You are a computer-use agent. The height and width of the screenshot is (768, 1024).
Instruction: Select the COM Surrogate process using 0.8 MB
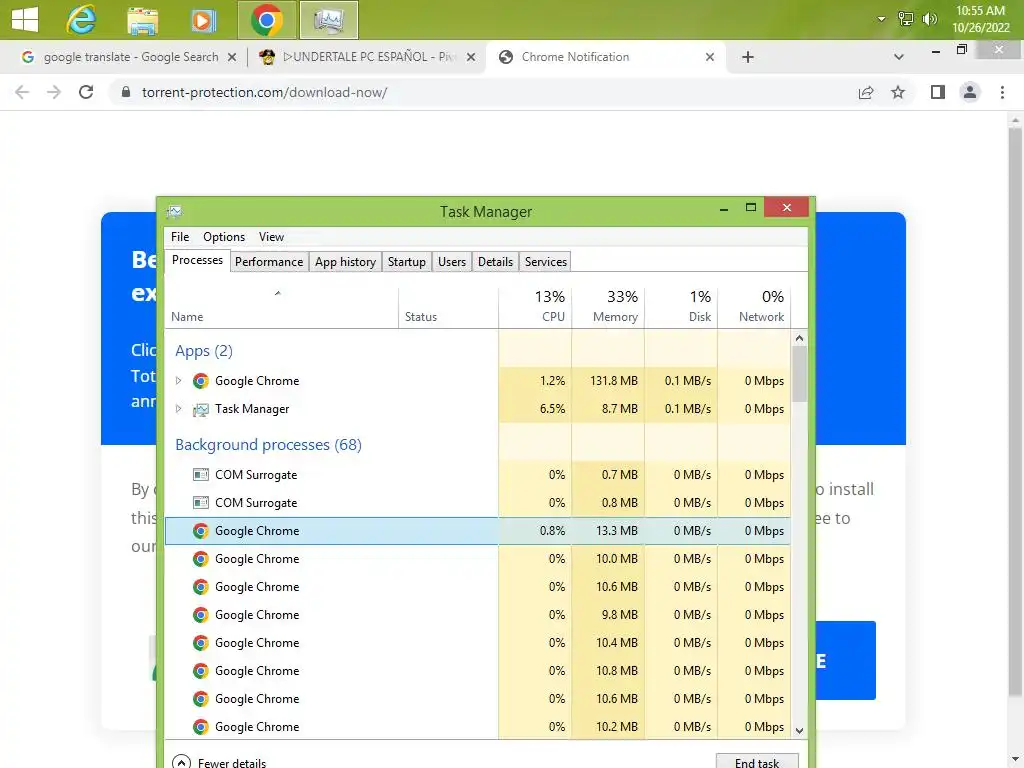[x=478, y=503]
